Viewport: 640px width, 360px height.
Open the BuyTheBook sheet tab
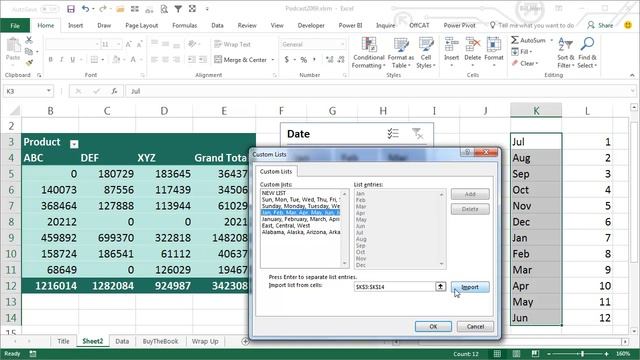[x=160, y=341]
